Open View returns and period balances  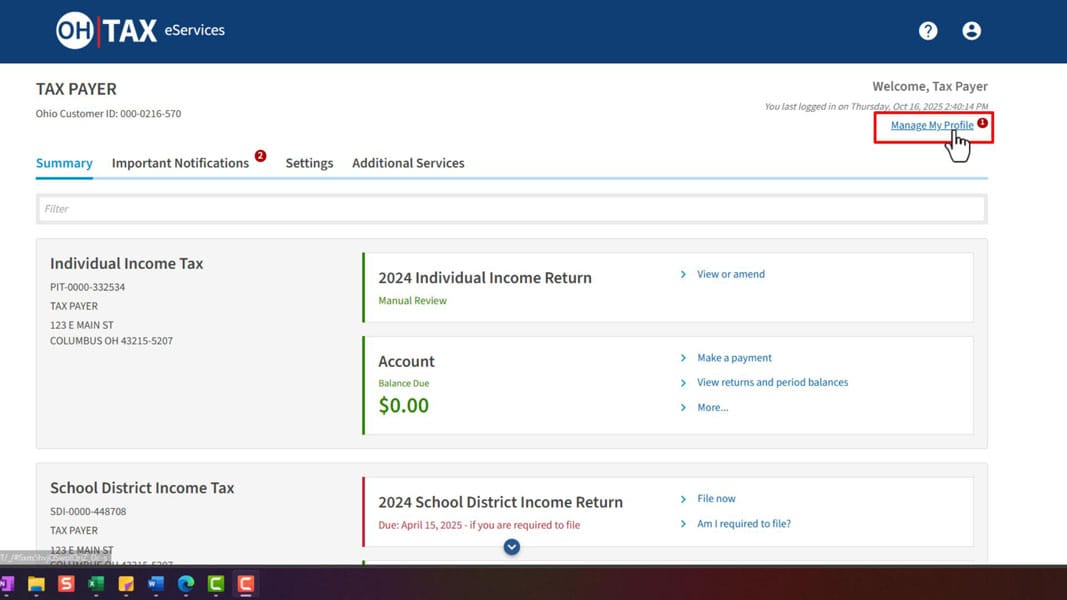[772, 382]
